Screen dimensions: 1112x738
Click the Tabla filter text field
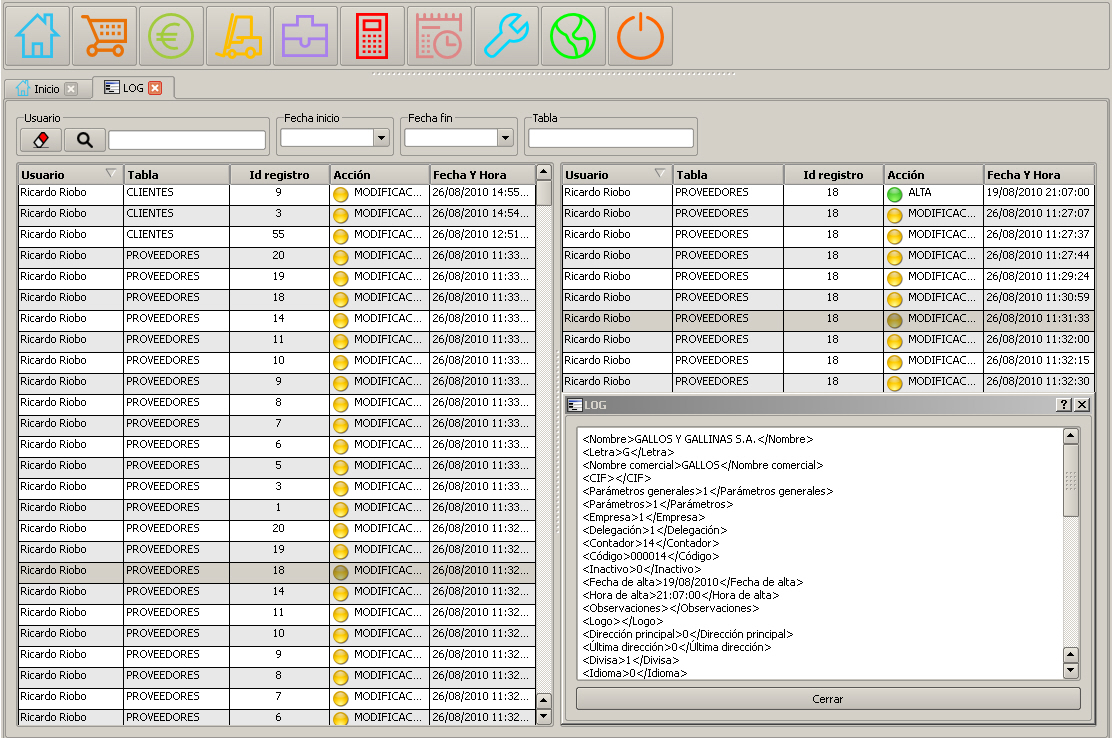click(611, 138)
